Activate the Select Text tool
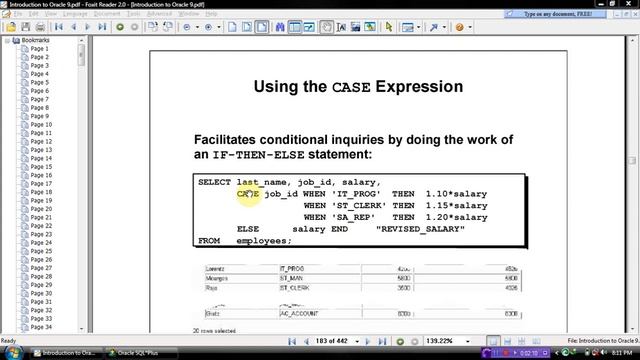The image size is (640, 360). click(341, 27)
